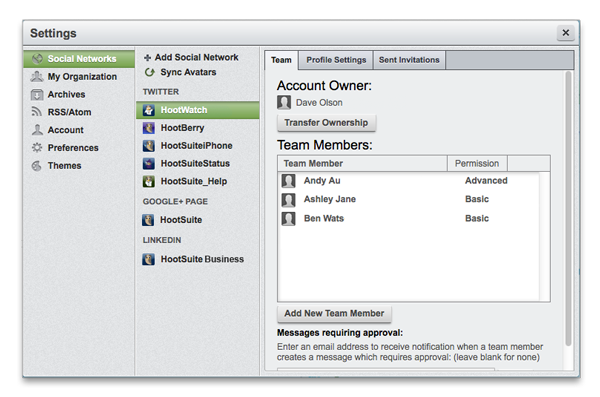
Task: Click the HootSuiteStatus owl avatar
Action: pos(148,163)
